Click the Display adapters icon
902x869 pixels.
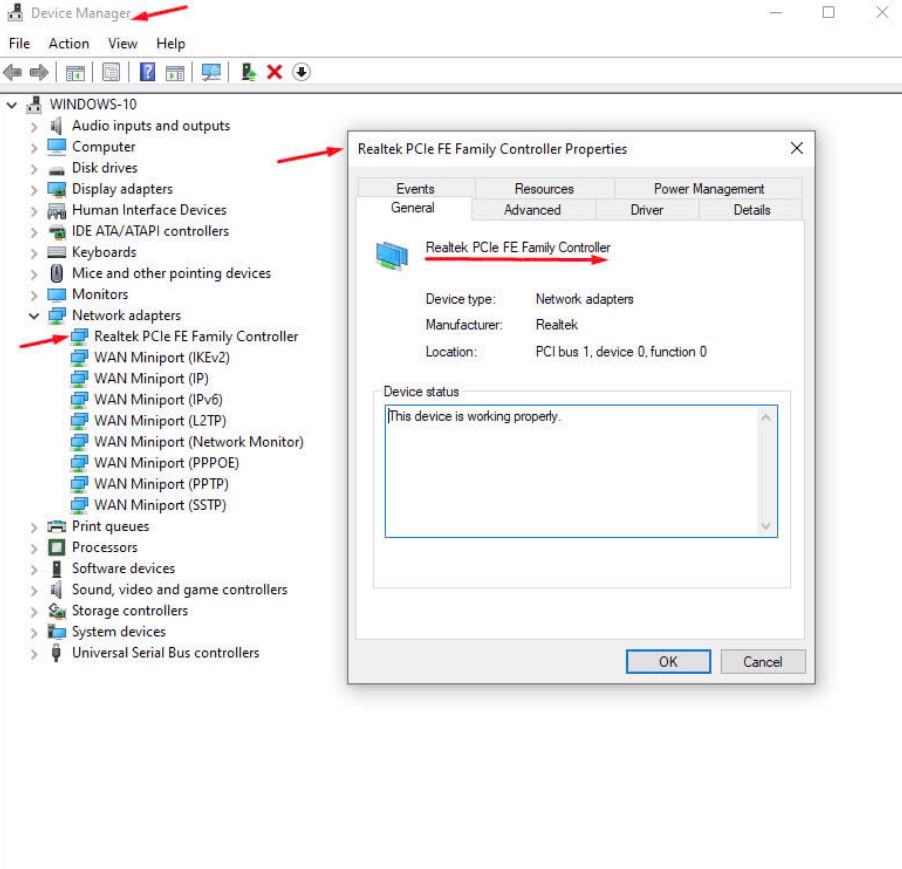56,189
